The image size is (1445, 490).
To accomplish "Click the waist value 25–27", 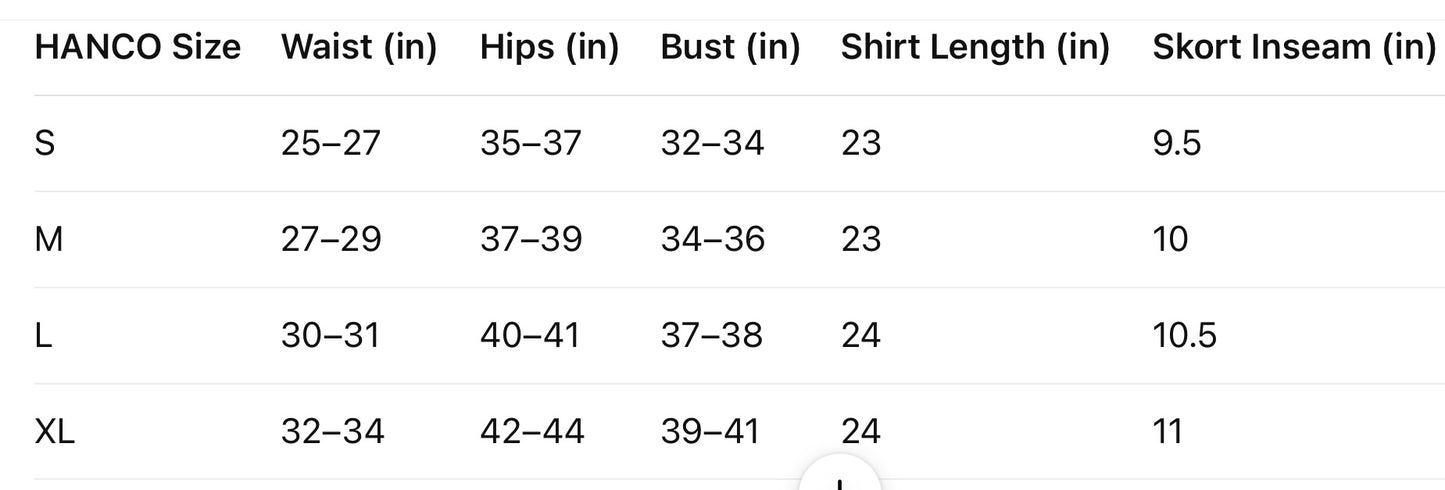I will pyautogui.click(x=331, y=143).
